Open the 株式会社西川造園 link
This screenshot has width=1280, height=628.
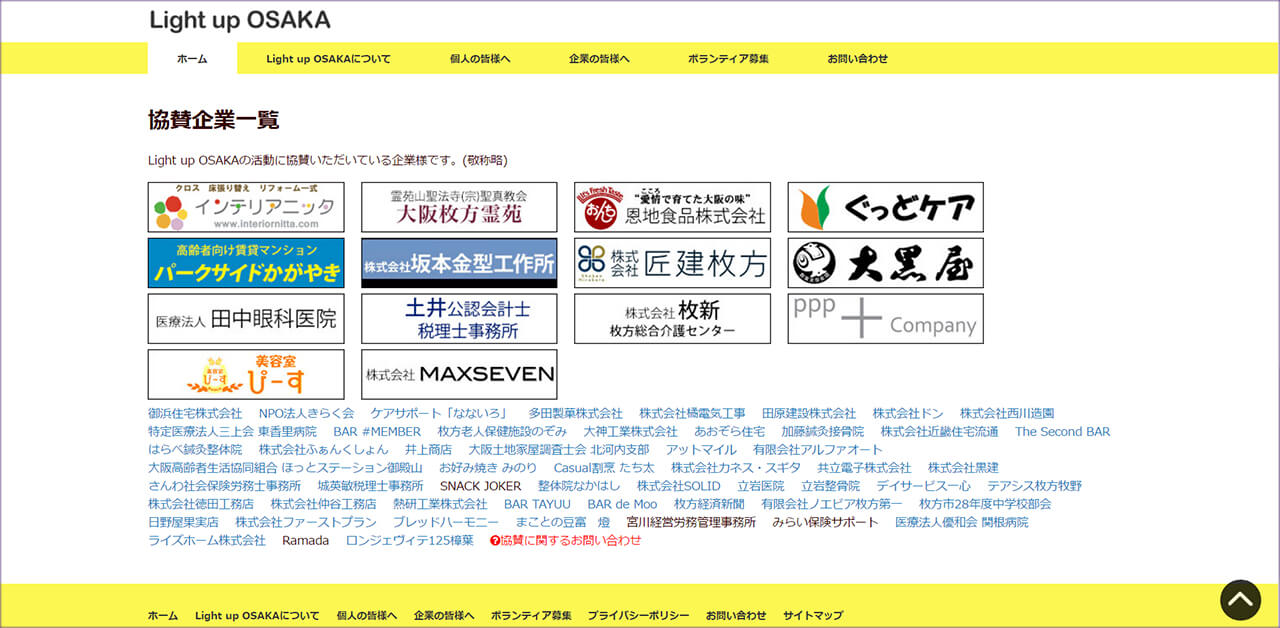(1007, 413)
